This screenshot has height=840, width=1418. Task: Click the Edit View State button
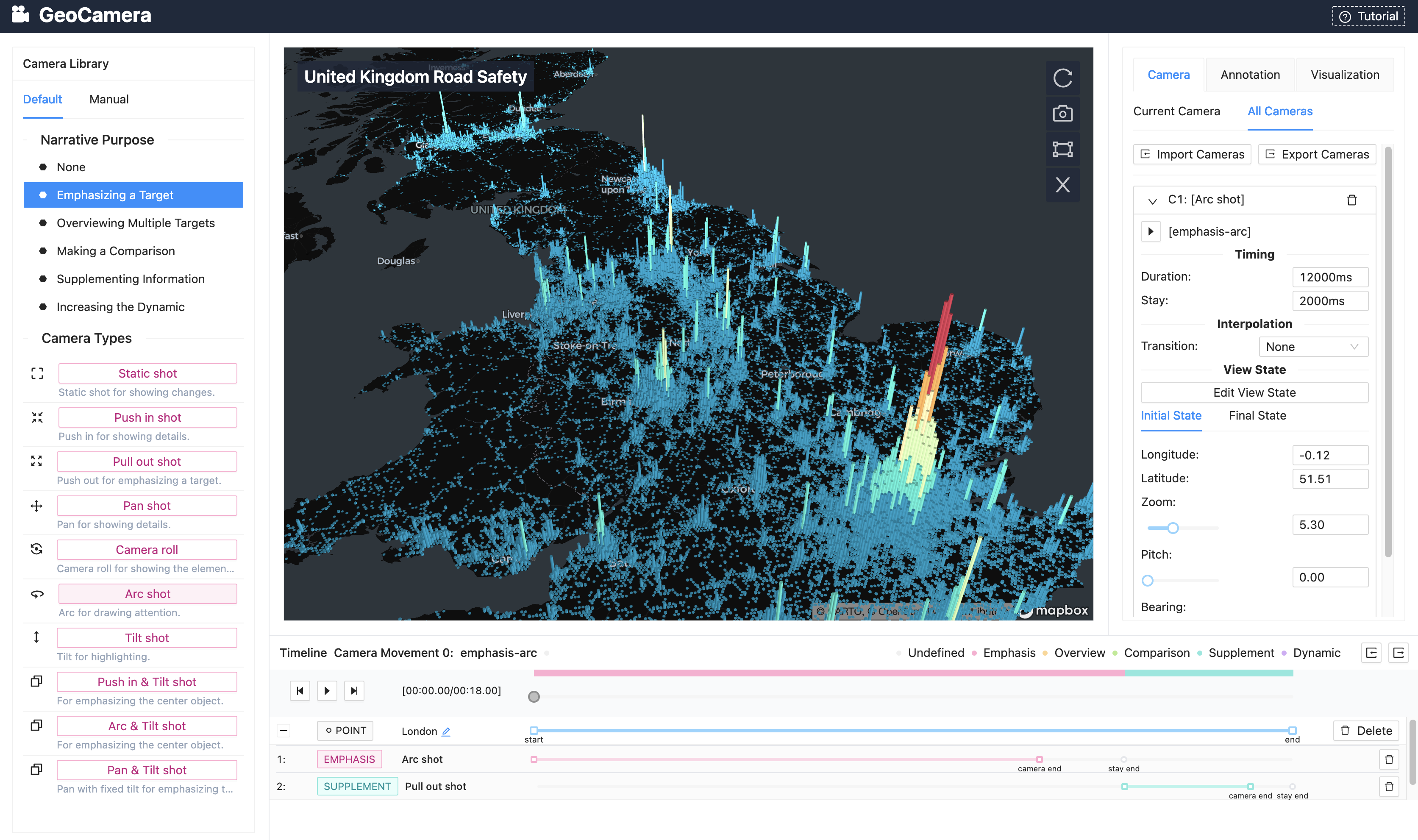pyautogui.click(x=1254, y=392)
